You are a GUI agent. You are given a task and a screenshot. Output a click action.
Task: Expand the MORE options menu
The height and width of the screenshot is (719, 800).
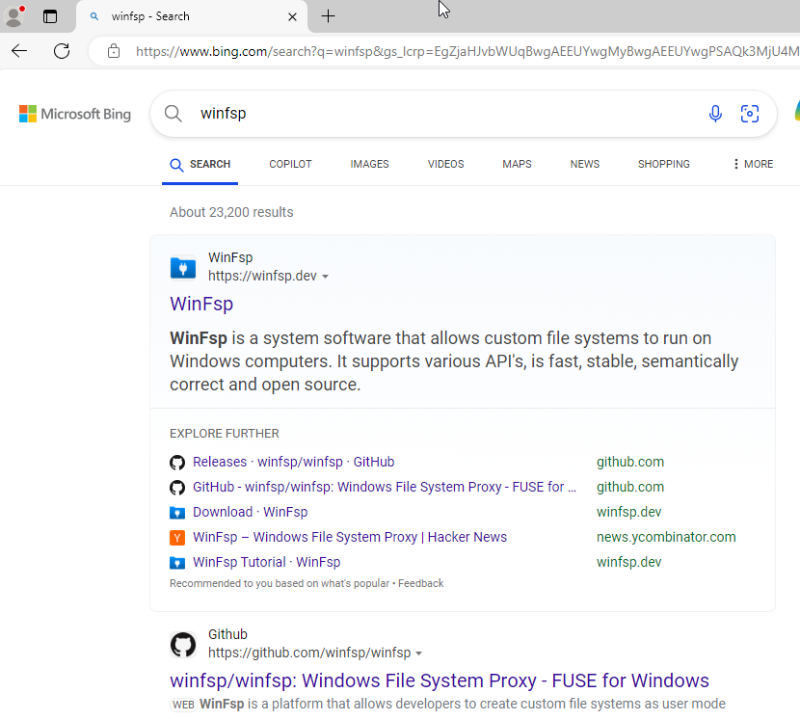pyautogui.click(x=753, y=164)
